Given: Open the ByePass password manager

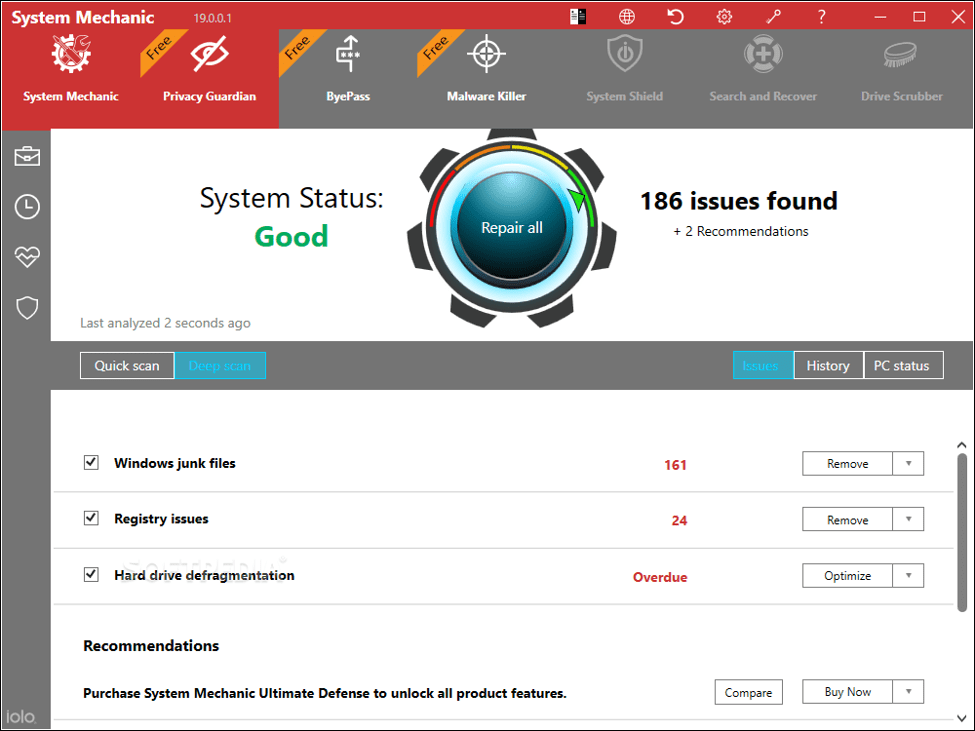Looking at the screenshot, I should pyautogui.click(x=348, y=68).
